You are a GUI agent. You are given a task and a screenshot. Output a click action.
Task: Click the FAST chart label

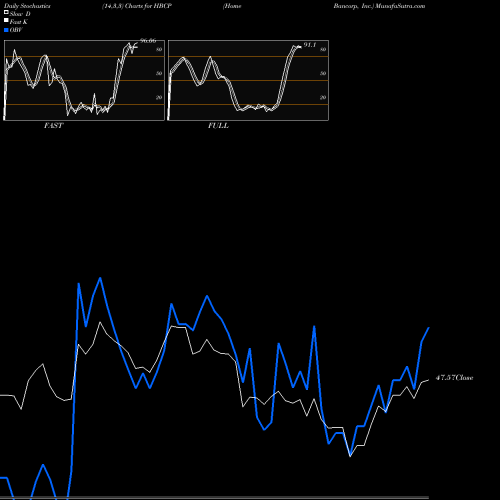point(53,125)
